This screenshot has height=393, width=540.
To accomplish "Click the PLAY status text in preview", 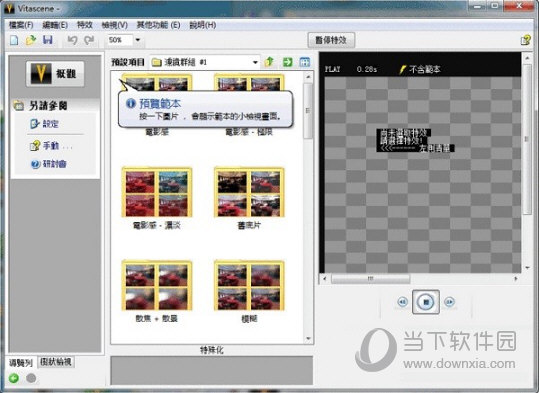I will (x=333, y=69).
